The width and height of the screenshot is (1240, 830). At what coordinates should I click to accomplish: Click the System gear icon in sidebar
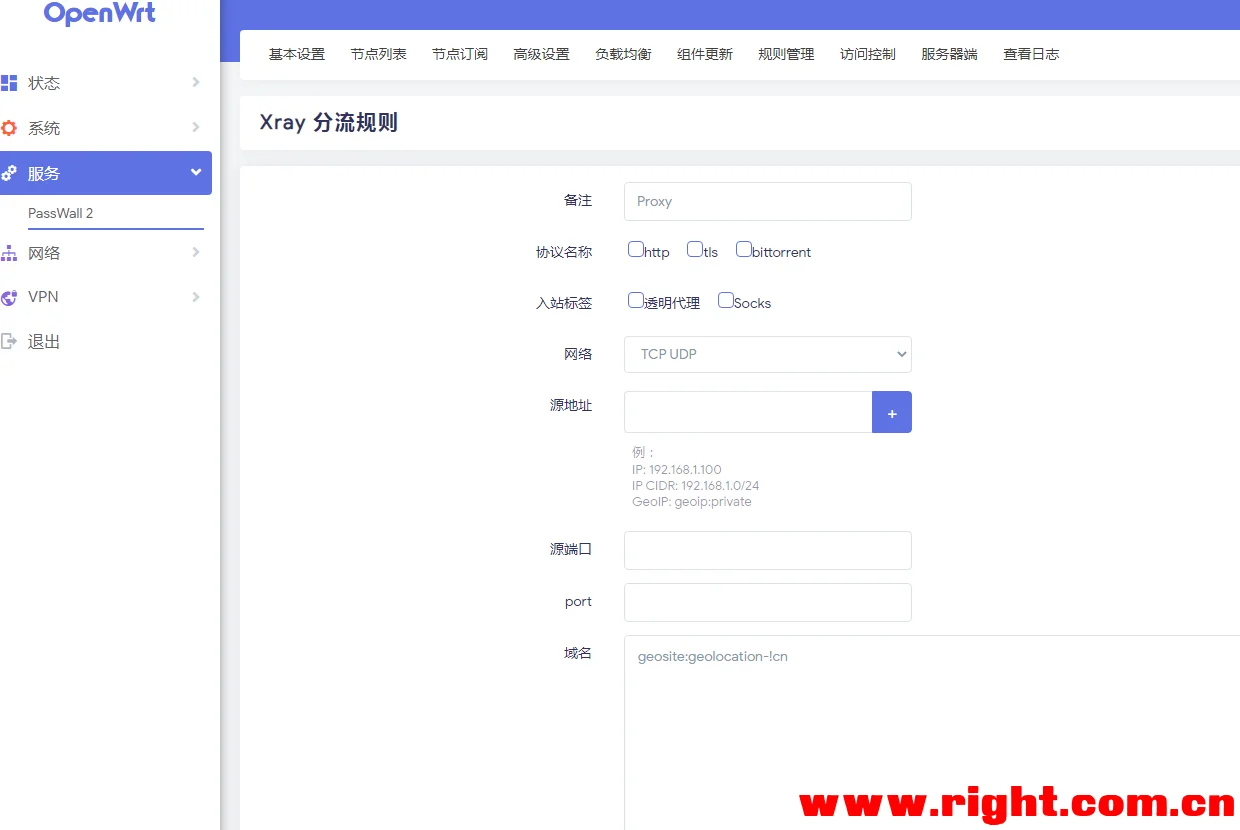(x=9, y=128)
